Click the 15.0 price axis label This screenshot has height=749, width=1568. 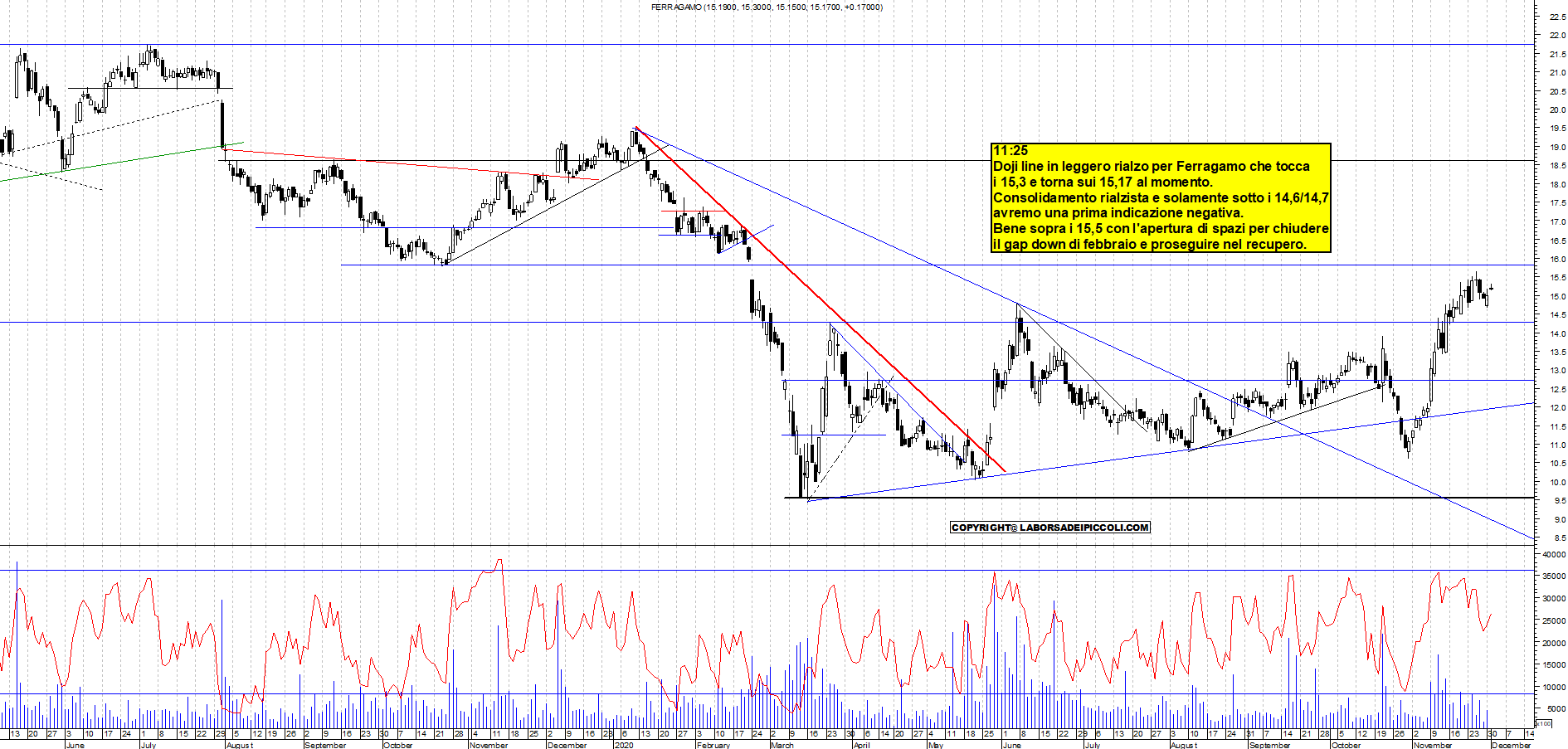(1557, 297)
